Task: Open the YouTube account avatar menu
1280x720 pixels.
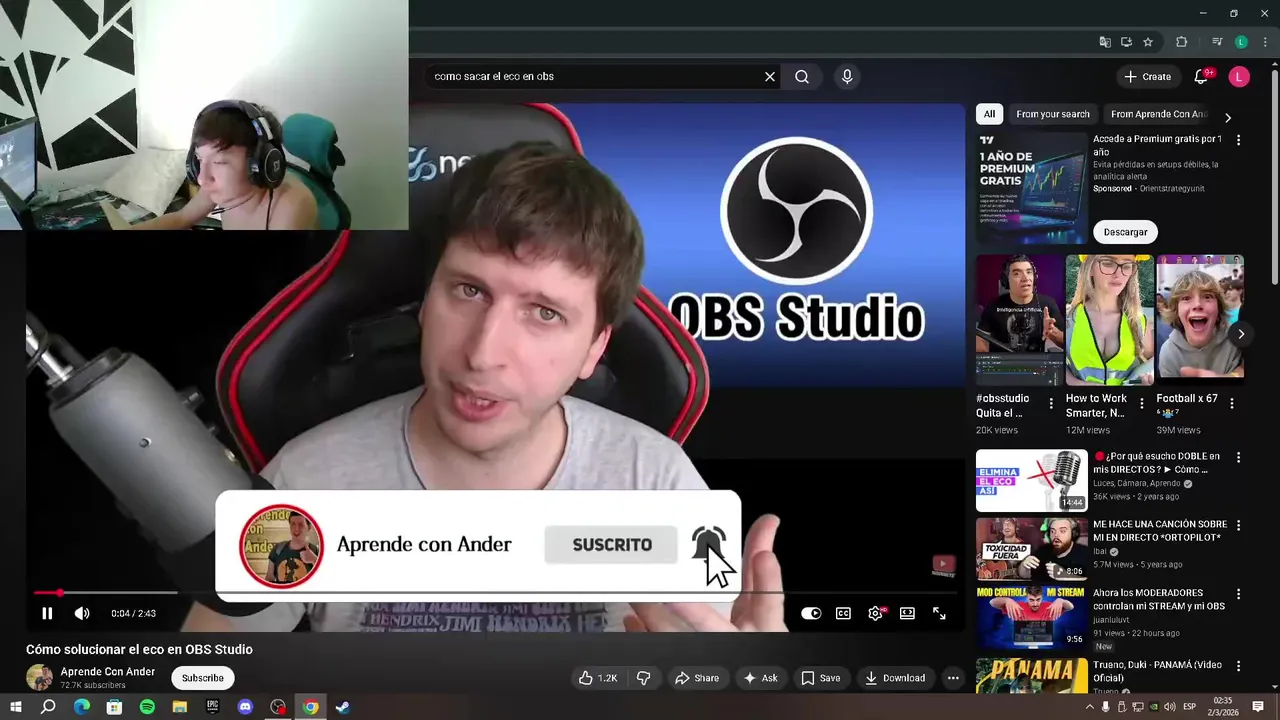Action: (x=1239, y=76)
